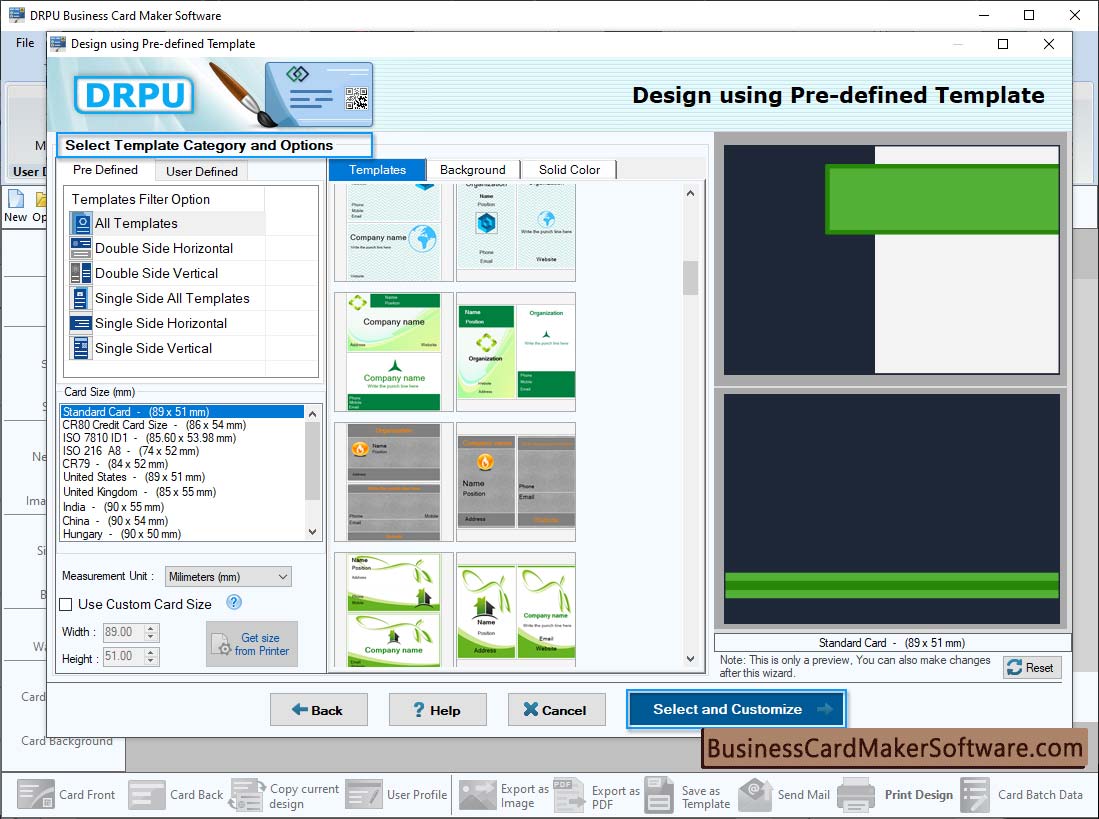The height and width of the screenshot is (819, 1099).
Task: Select CR80 Credit Card Size entry
Action: click(x=182, y=425)
